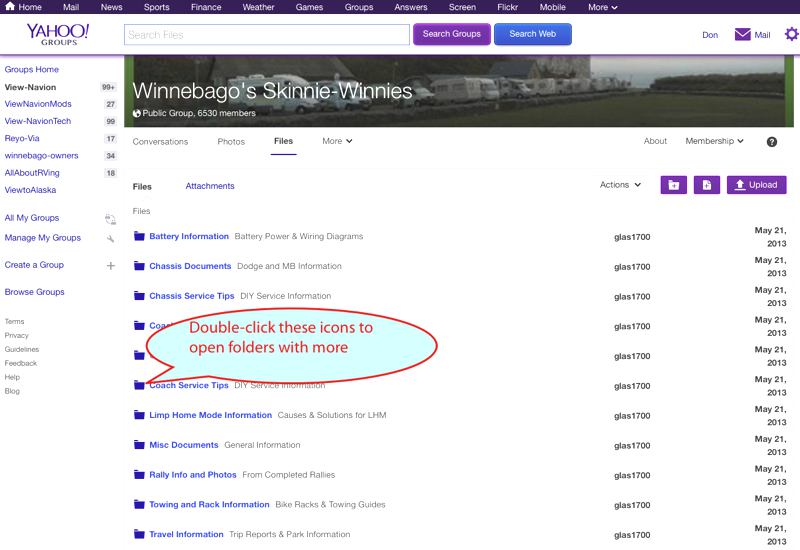
Task: Click the help question mark icon
Action: 772,142
